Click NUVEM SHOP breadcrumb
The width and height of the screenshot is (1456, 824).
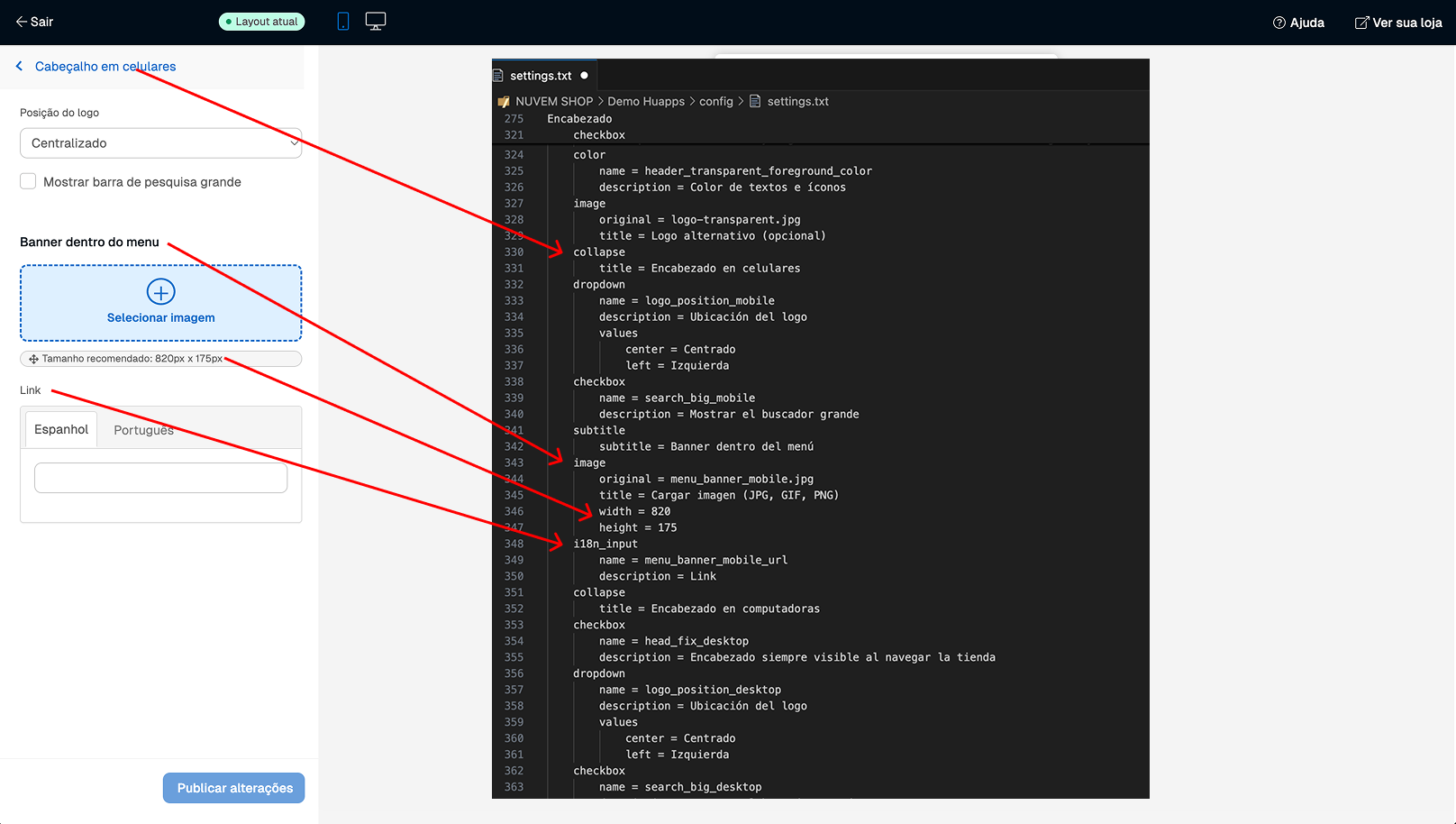[x=554, y=101]
